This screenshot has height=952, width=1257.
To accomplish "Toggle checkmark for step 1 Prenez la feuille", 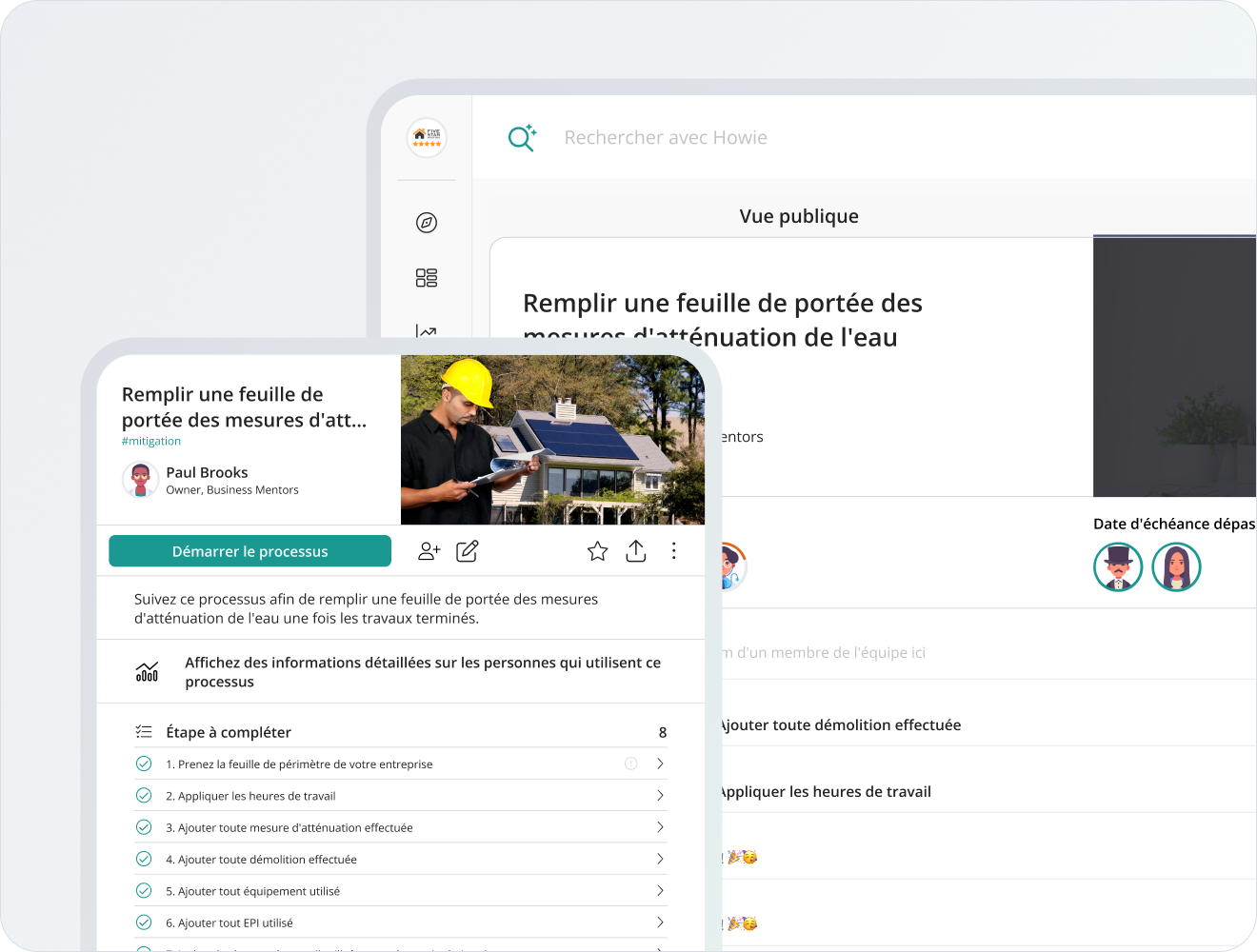I will tap(144, 764).
